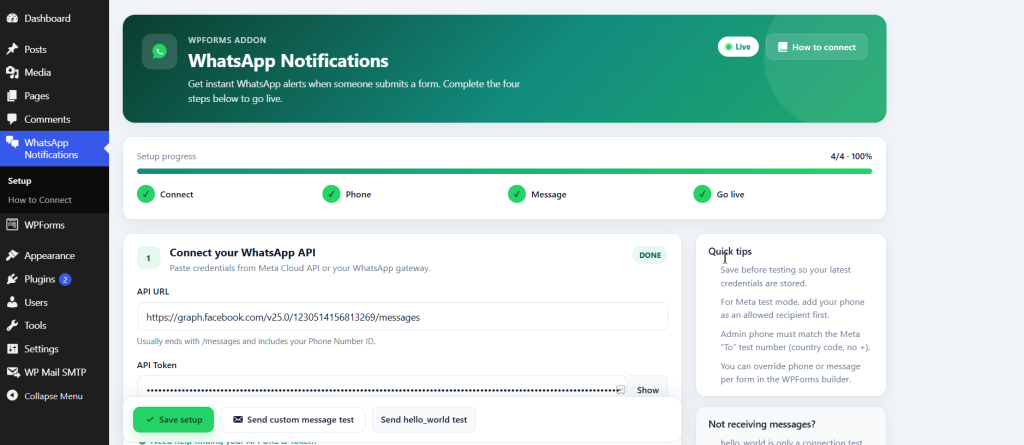Viewport: 1024px width, 445px height.
Task: Click the Plugins update count badge
Action: point(65,280)
